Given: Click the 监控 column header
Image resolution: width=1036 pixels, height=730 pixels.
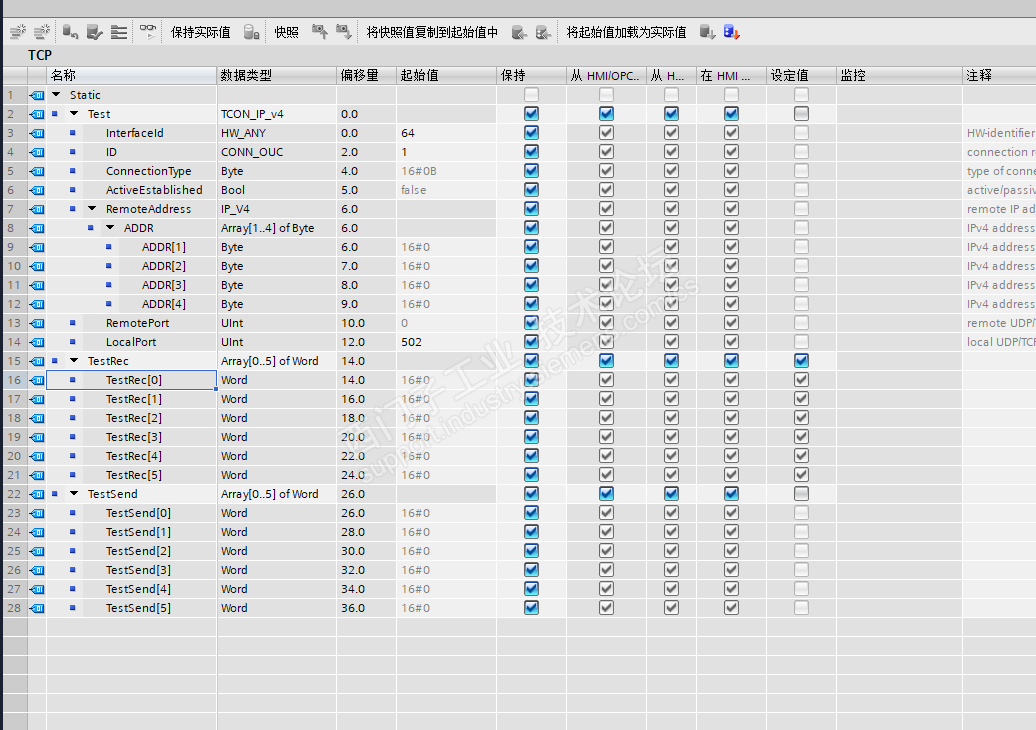Looking at the screenshot, I should click(x=899, y=75).
